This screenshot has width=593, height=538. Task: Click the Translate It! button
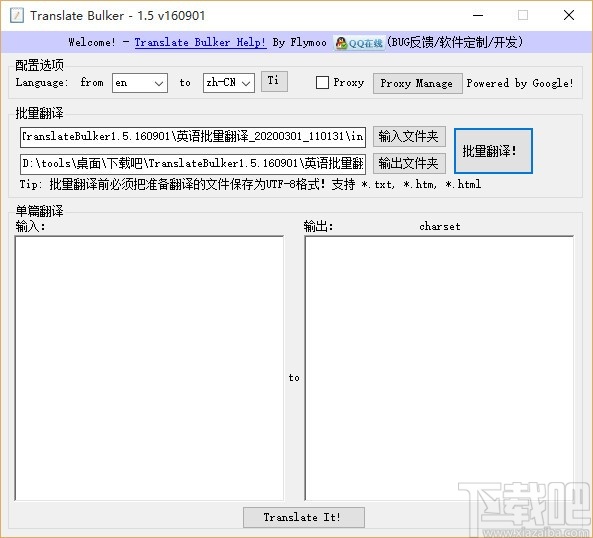coord(304,517)
